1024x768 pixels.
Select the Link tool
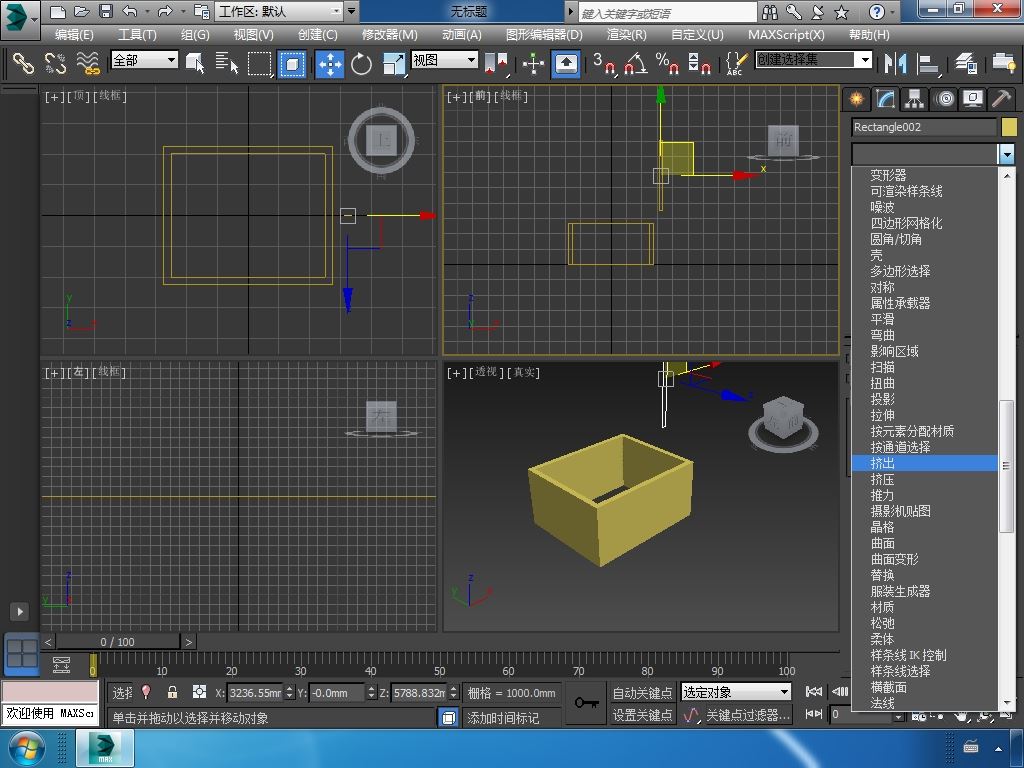(24, 63)
